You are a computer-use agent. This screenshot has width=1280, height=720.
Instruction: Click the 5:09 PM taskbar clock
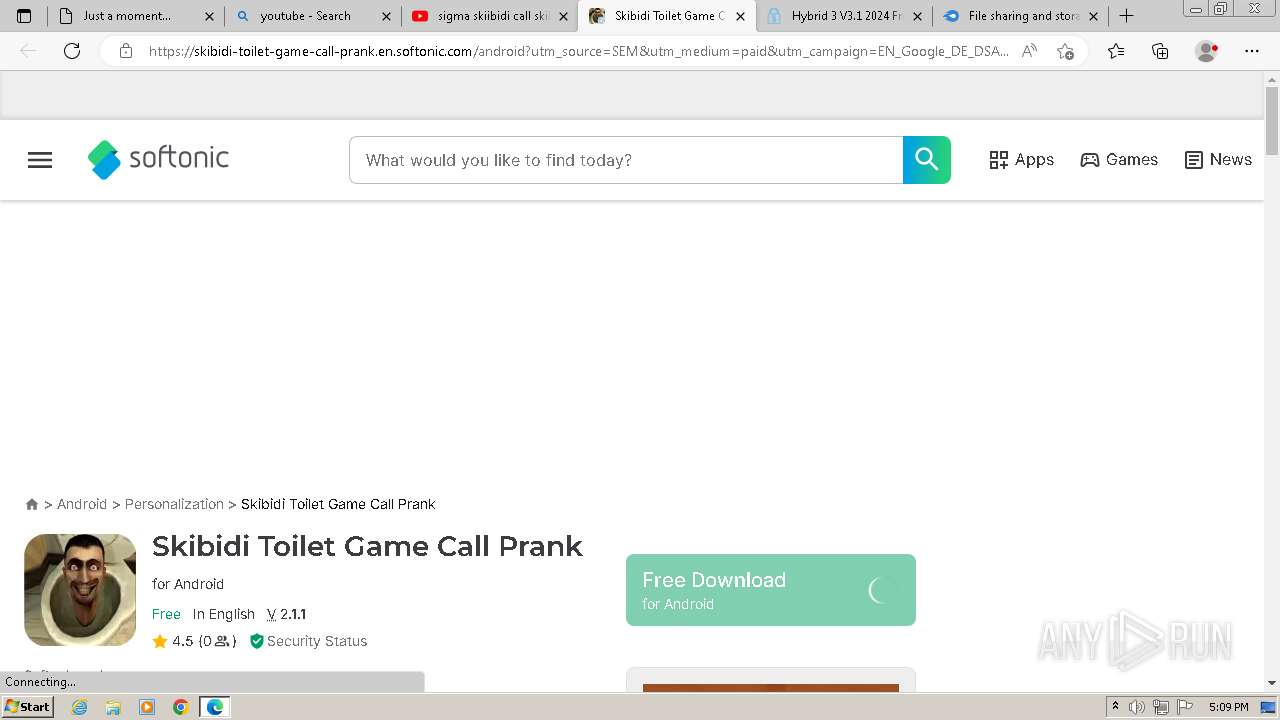(1229, 707)
